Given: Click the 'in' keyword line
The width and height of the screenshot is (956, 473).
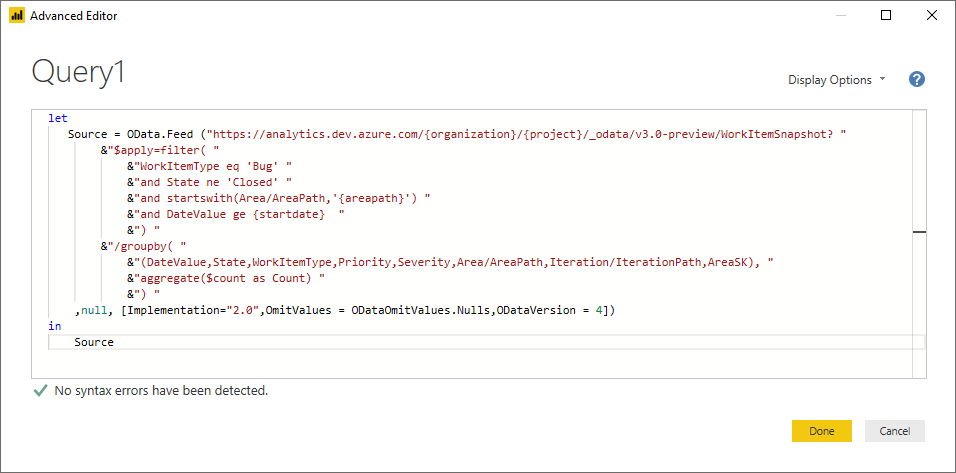Looking at the screenshot, I should pyautogui.click(x=55, y=326).
